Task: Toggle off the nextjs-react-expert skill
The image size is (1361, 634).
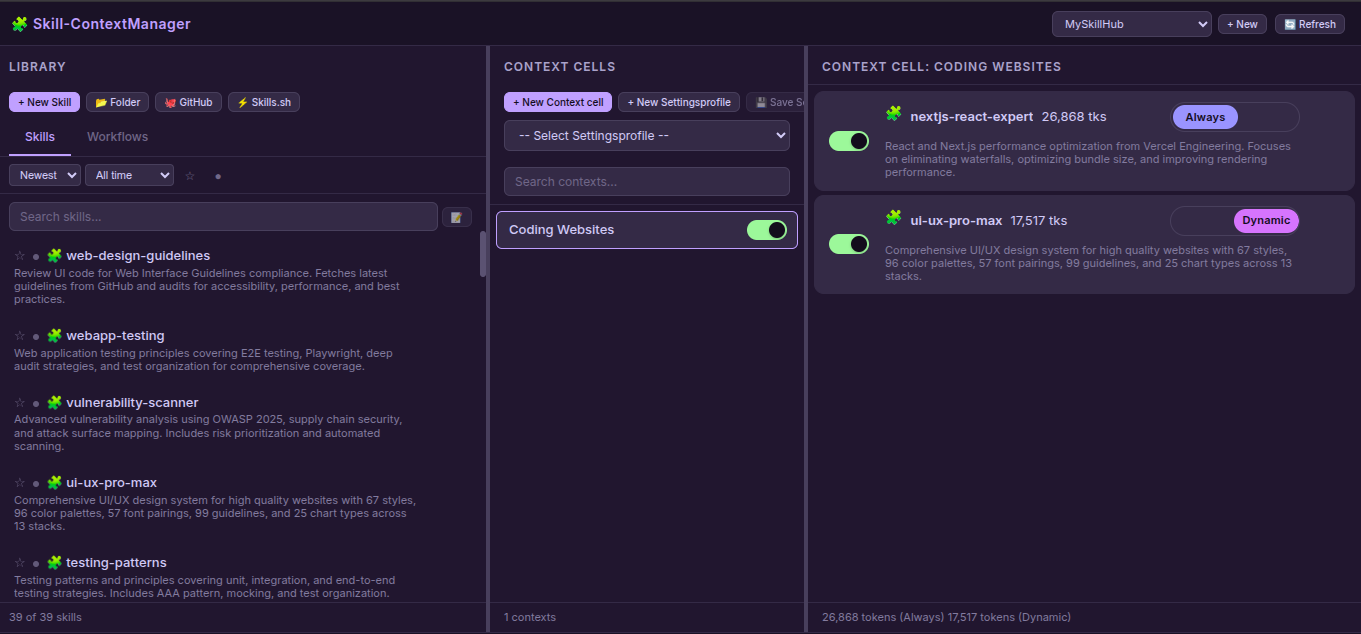Action: tap(848, 141)
